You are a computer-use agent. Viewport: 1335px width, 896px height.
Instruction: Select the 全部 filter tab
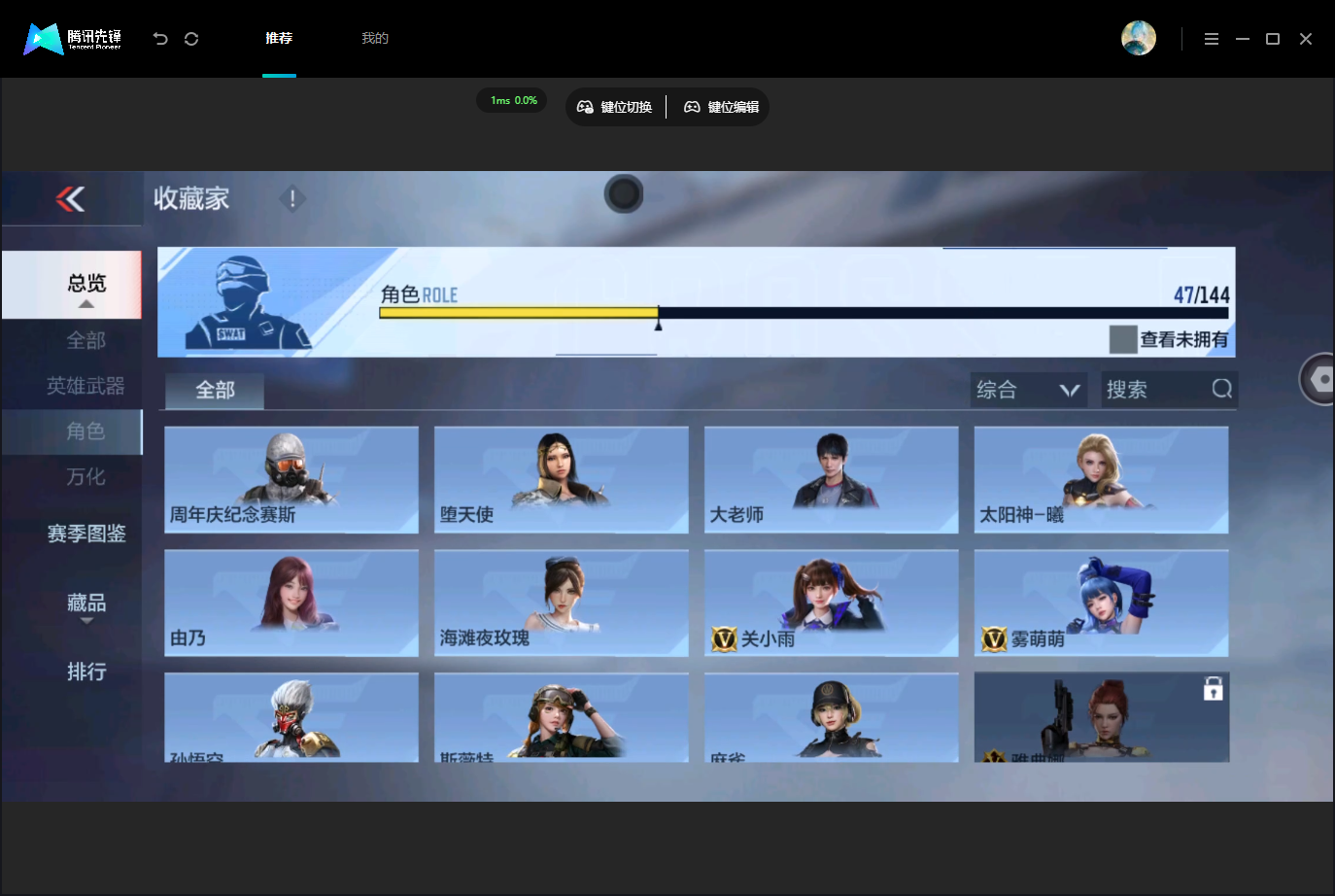(x=215, y=391)
